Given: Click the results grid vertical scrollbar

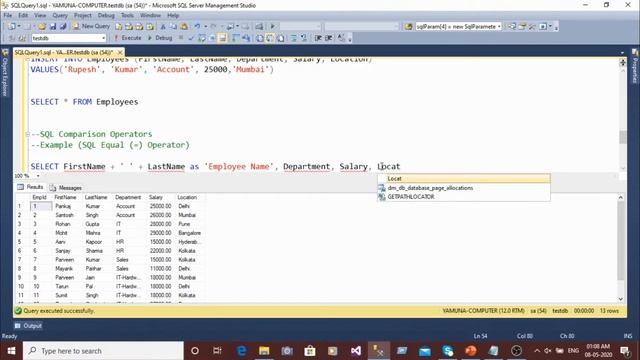Looking at the screenshot, I should point(621,241).
